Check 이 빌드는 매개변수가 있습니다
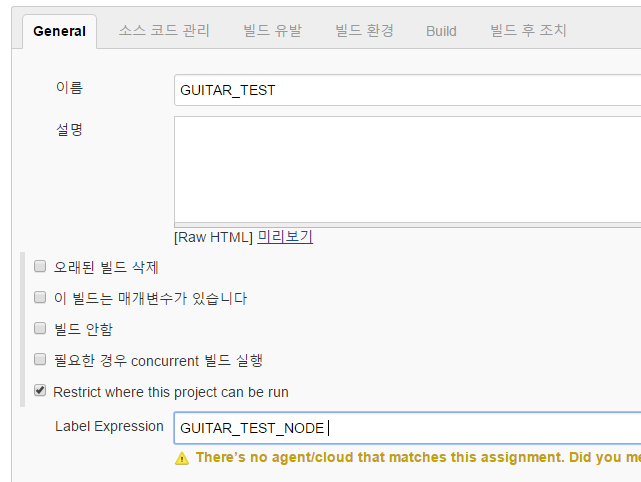Image resolution: width=641 pixels, height=482 pixels. point(40,297)
